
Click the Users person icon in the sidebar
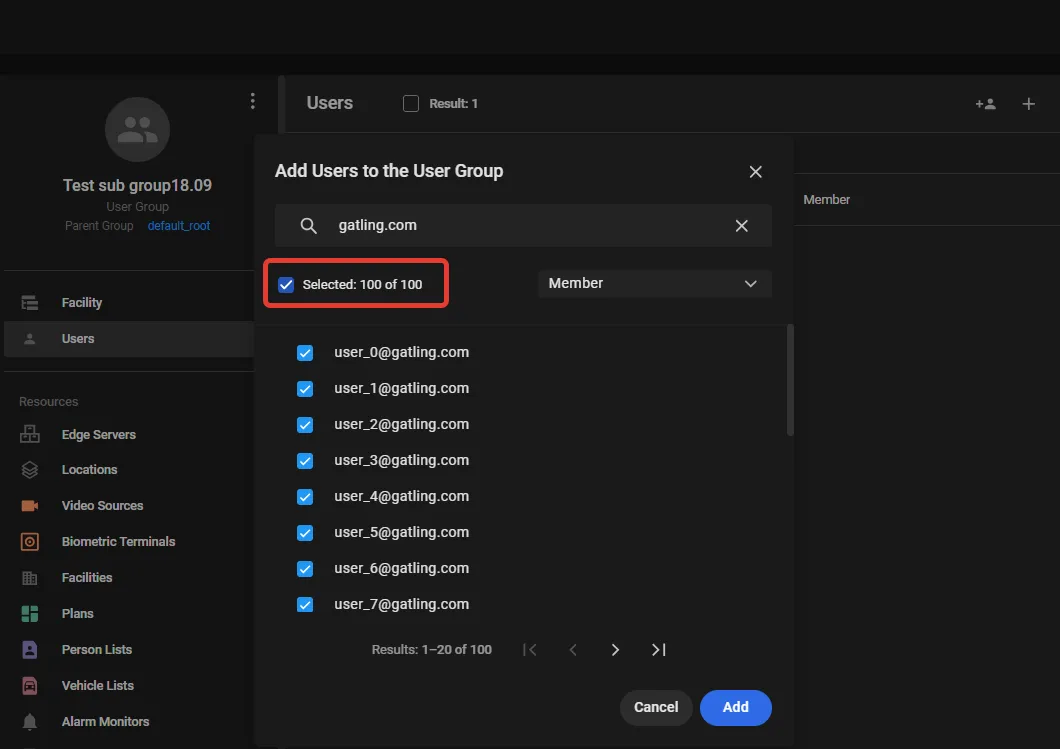click(x=30, y=339)
